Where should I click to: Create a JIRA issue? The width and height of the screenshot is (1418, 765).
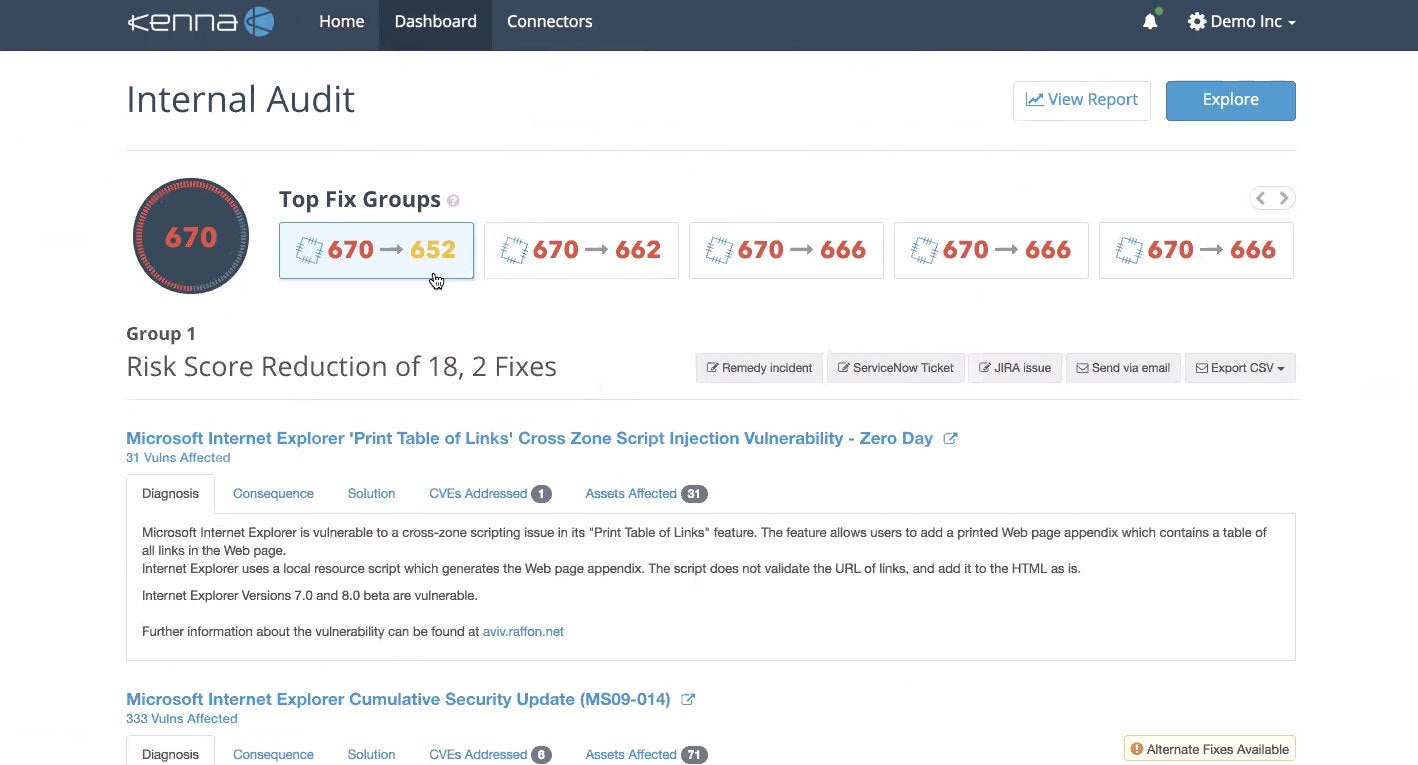click(1015, 368)
